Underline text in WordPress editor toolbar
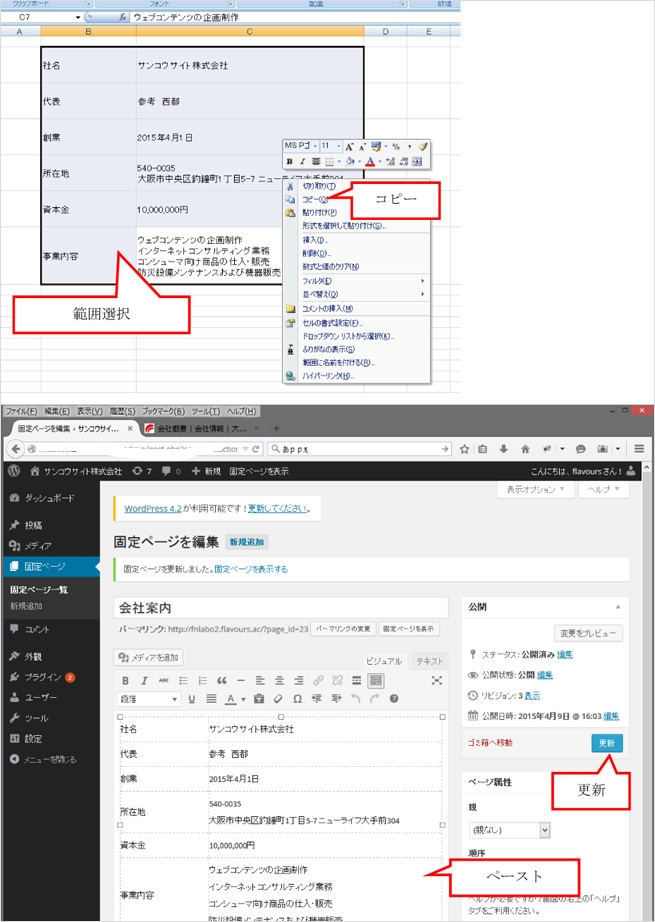The width and height of the screenshot is (655, 922). point(192,699)
